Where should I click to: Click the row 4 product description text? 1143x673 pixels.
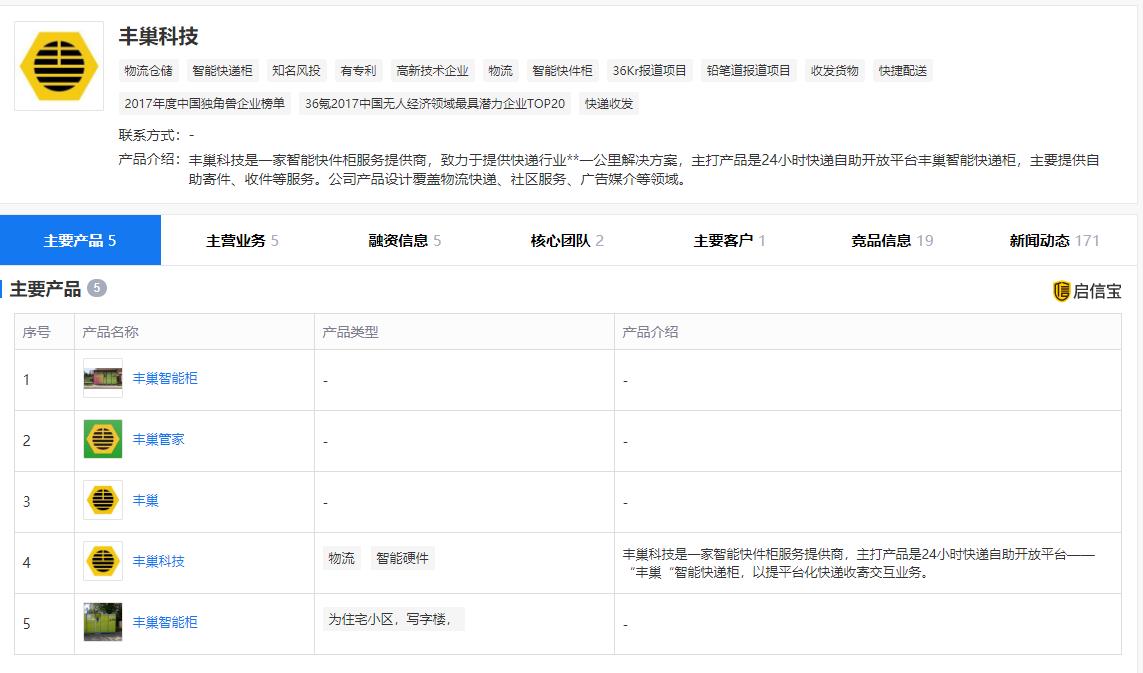(859, 563)
